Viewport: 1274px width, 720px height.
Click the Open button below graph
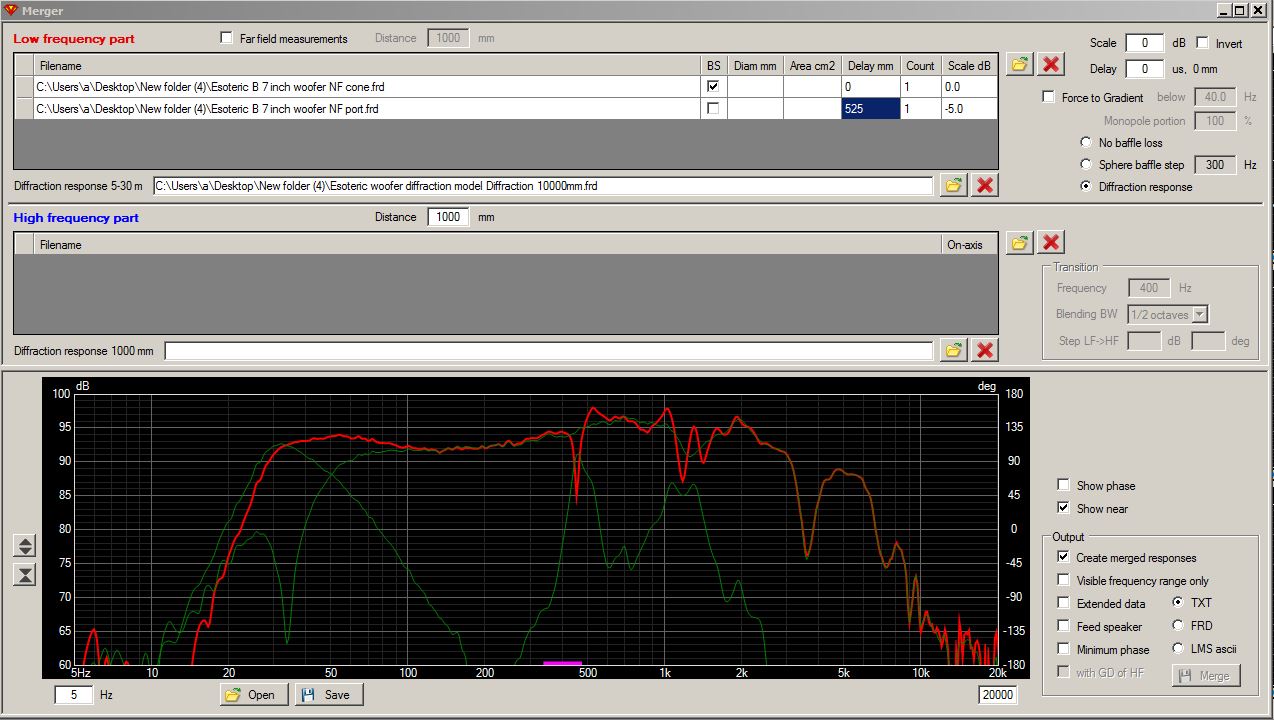[254, 694]
